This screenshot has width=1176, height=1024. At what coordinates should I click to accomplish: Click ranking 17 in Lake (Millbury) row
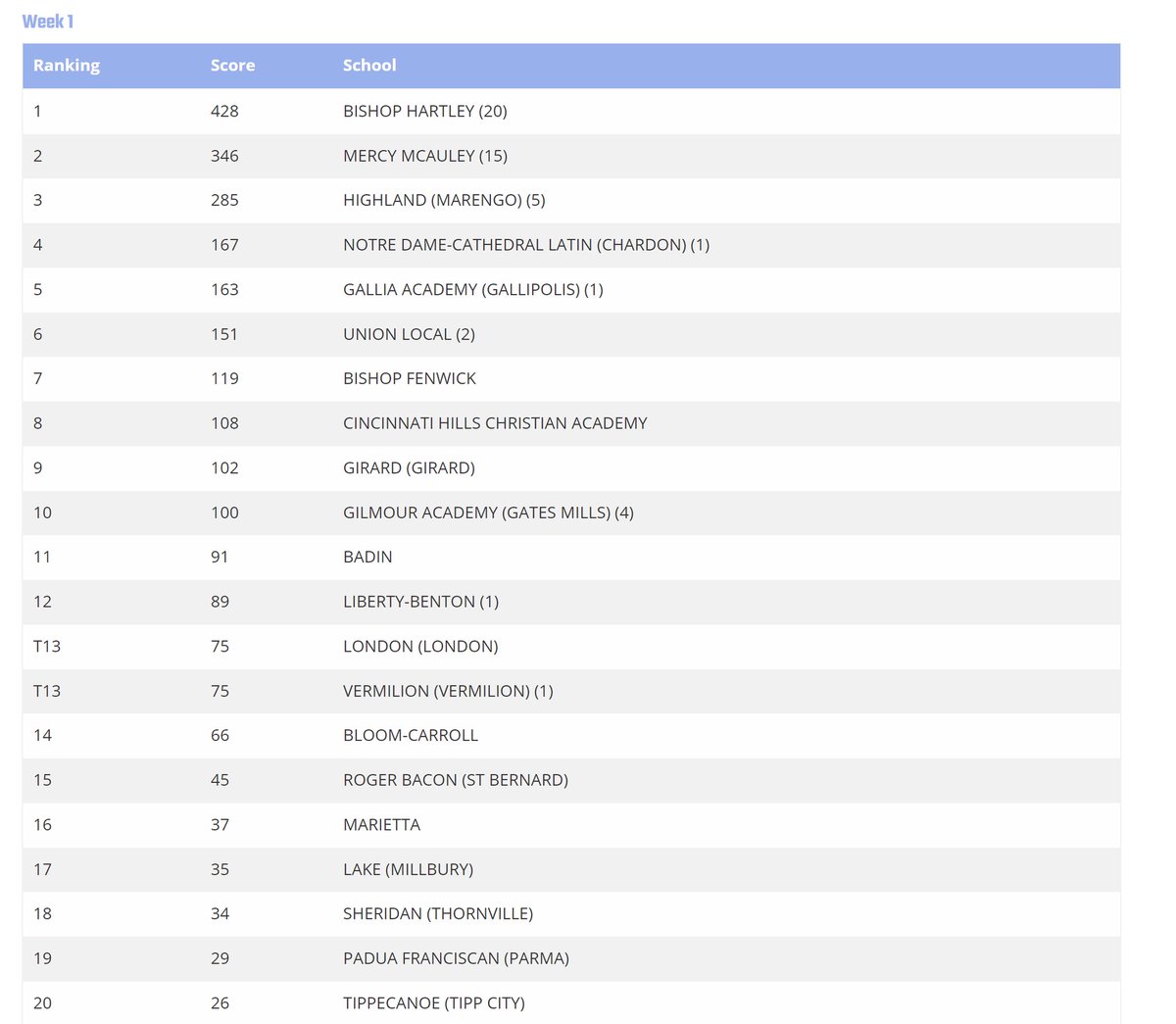42,869
